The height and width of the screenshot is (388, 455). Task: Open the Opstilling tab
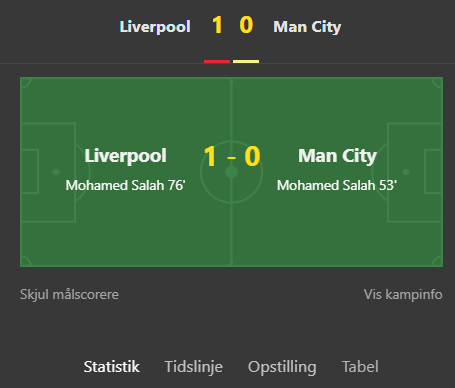point(282,367)
